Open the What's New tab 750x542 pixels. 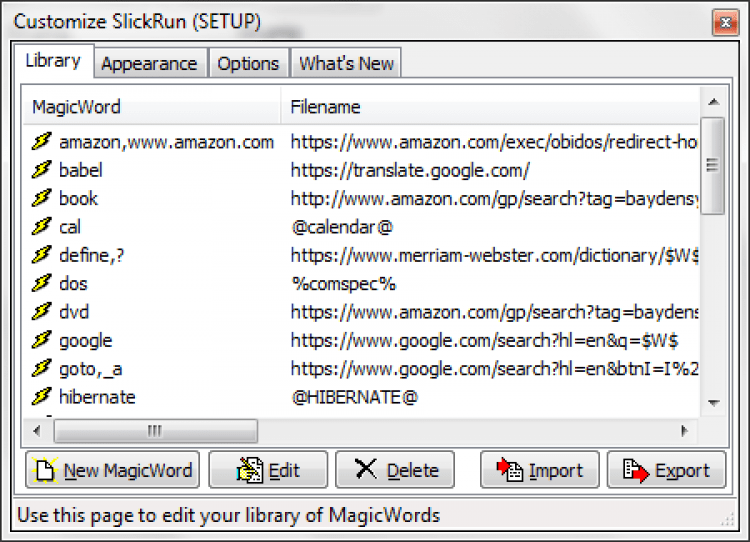click(x=346, y=63)
